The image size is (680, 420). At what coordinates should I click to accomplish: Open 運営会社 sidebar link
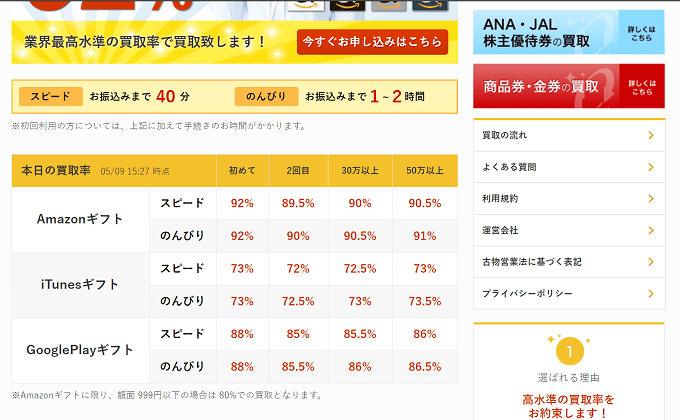click(x=569, y=230)
